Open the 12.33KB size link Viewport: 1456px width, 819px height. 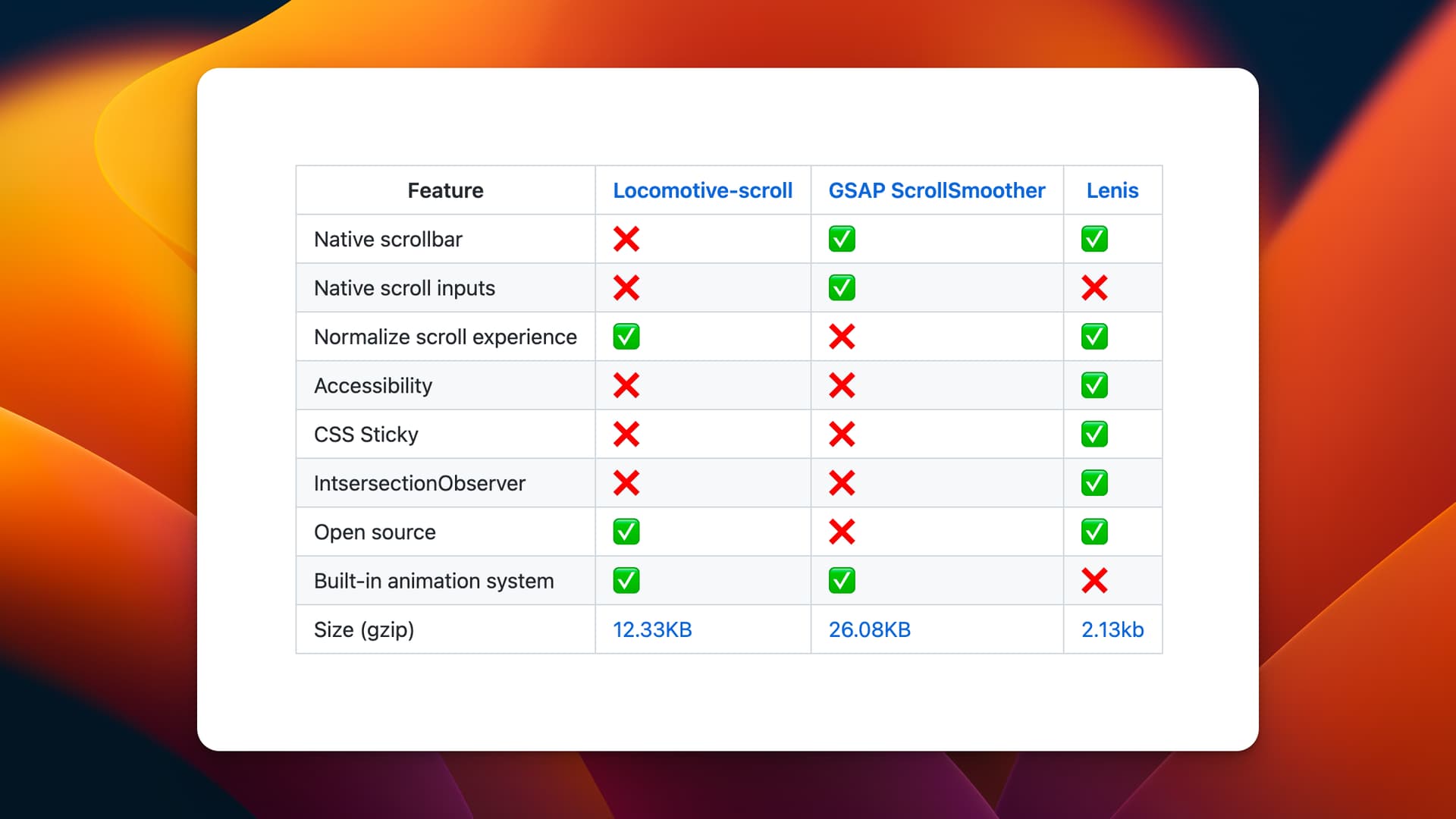coord(652,629)
